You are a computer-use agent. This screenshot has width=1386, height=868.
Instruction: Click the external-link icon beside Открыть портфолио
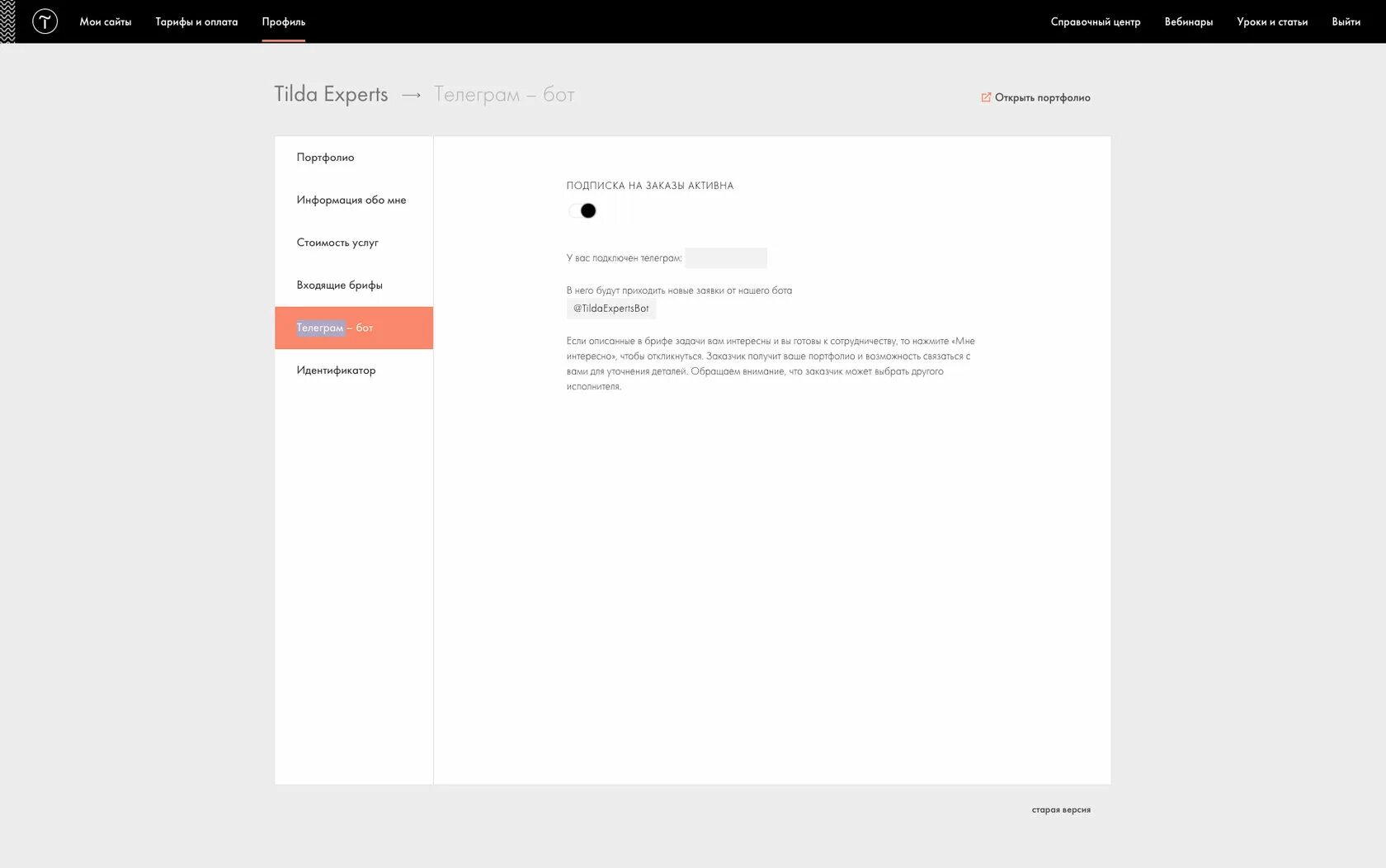pos(986,97)
